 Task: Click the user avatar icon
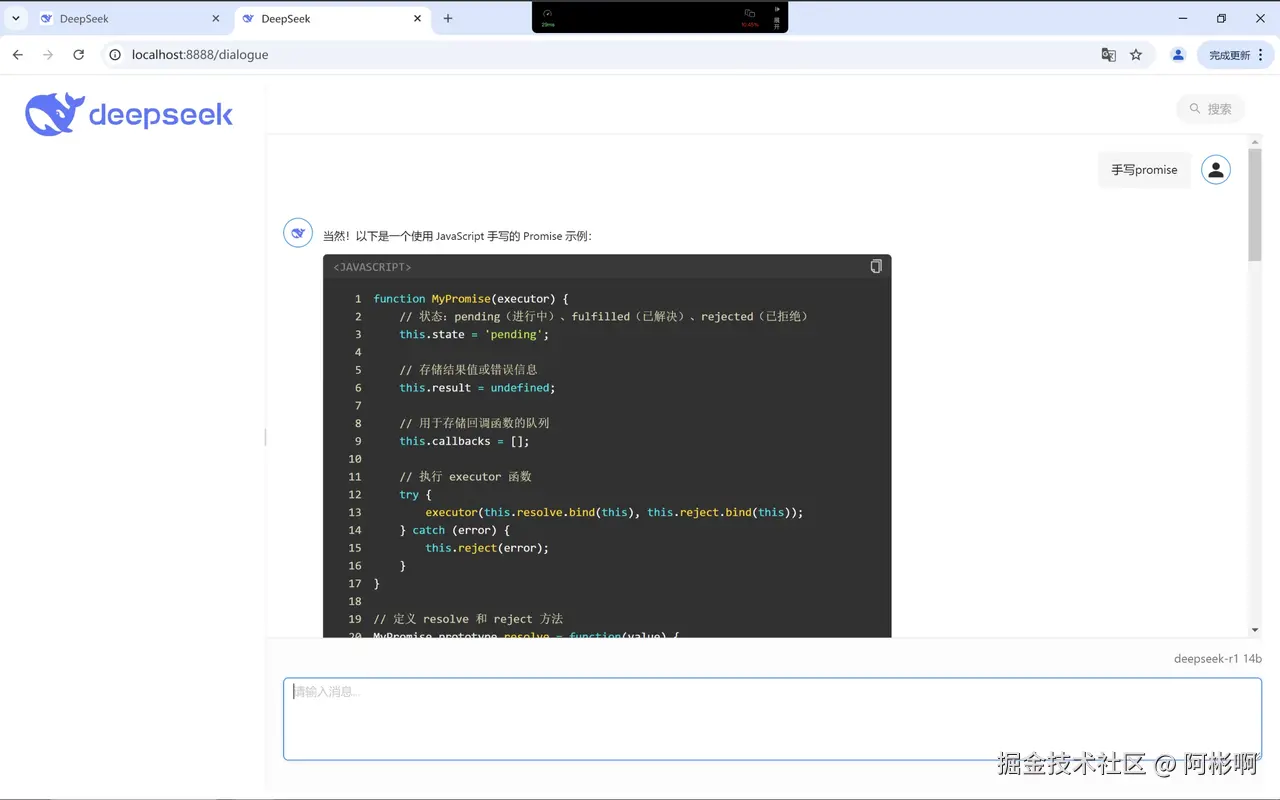1215,170
